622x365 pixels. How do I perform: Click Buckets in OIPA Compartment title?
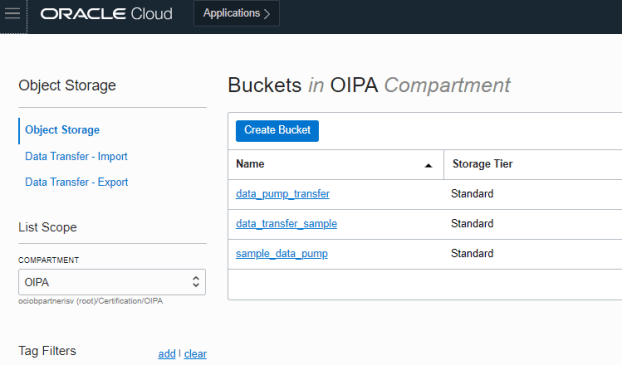[369, 85]
